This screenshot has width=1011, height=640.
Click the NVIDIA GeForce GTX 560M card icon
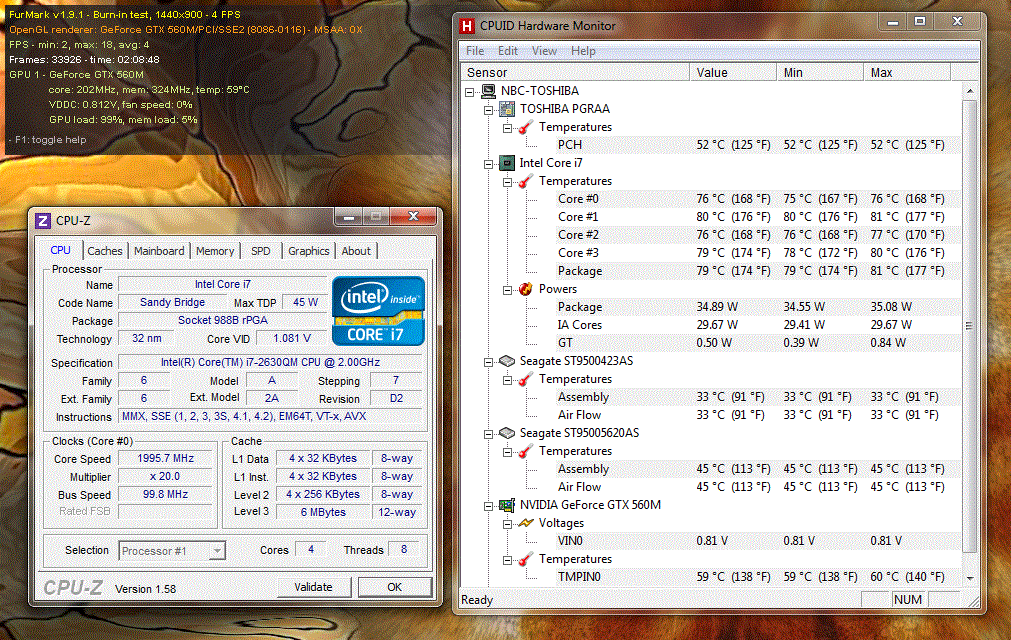tap(507, 505)
